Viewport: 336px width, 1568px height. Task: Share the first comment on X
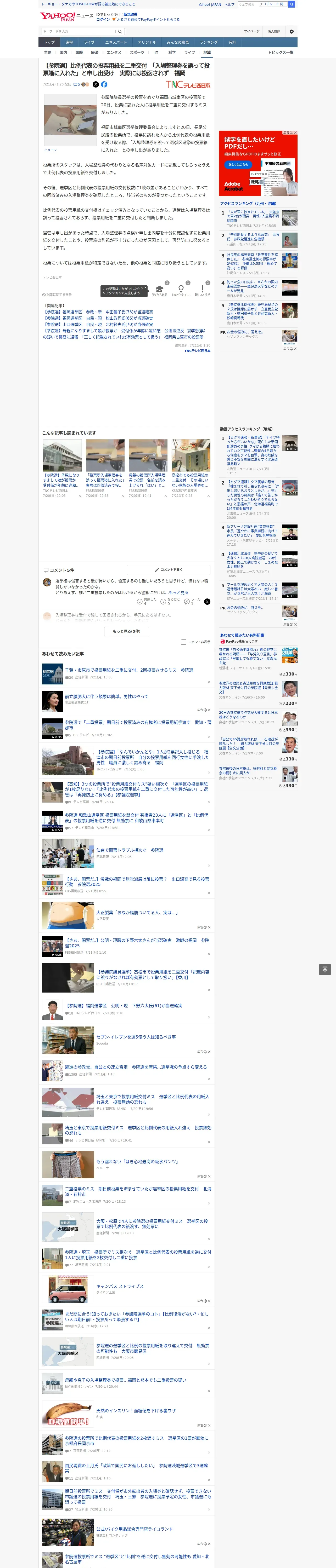point(207,601)
